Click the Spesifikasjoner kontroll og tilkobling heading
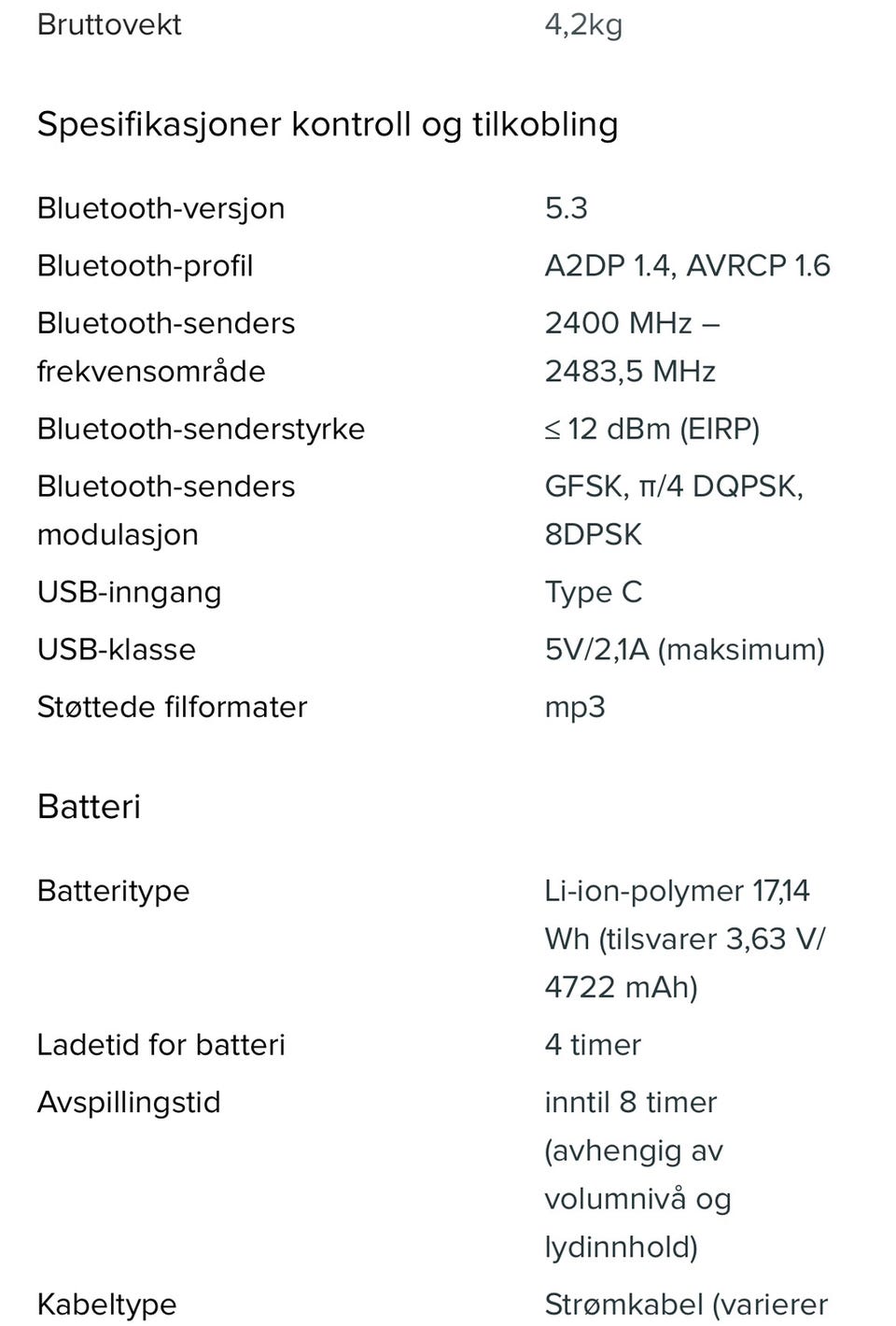Image resolution: width=896 pixels, height=1326 pixels. tap(328, 124)
